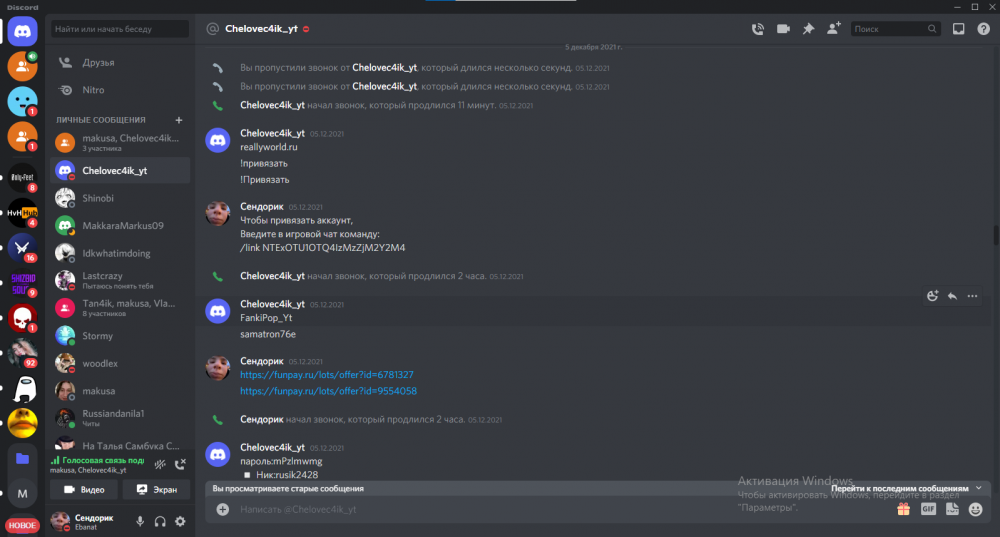The width and height of the screenshot is (1000, 537).
Task: Open DM with Stormy
Action: [x=120, y=335]
